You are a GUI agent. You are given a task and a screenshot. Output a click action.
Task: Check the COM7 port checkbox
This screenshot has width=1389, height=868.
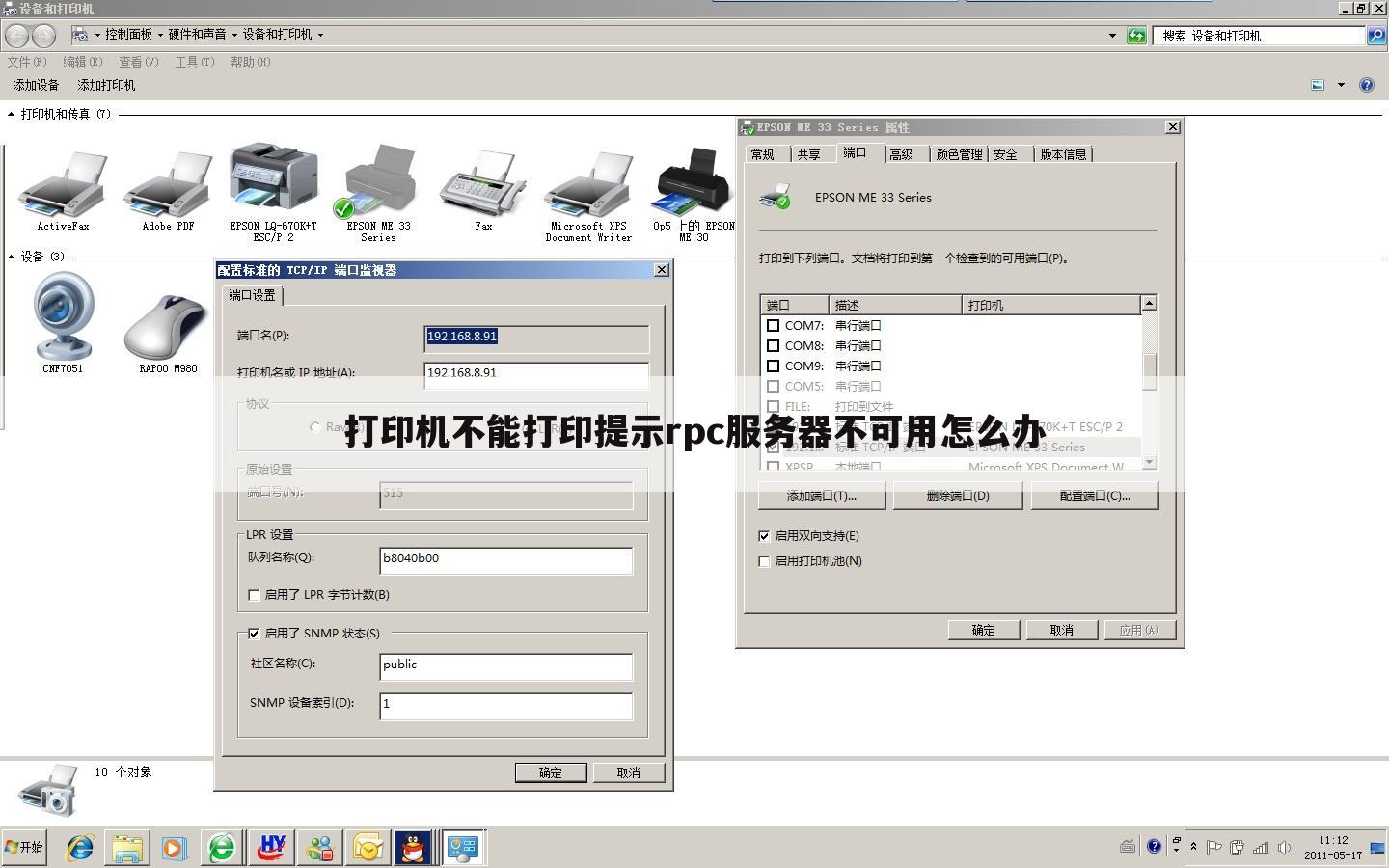(774, 325)
